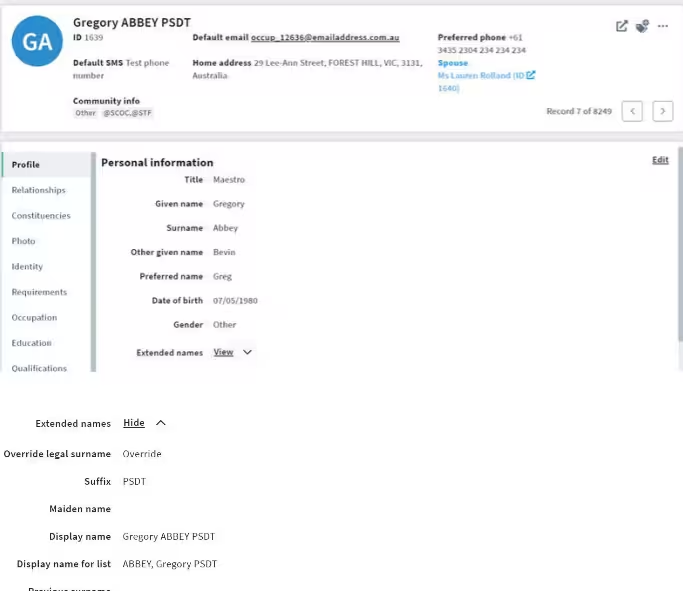
Task: Click Hide extended names link
Action: point(134,423)
